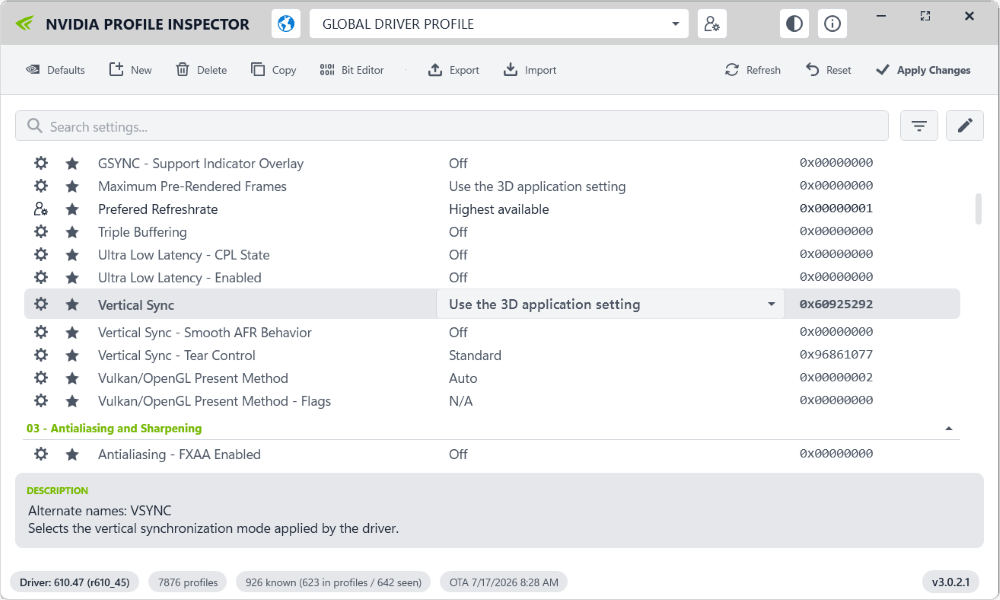Select 'Standard' value of Tear Control
This screenshot has width=1000, height=600.
pyautogui.click(x=475, y=355)
